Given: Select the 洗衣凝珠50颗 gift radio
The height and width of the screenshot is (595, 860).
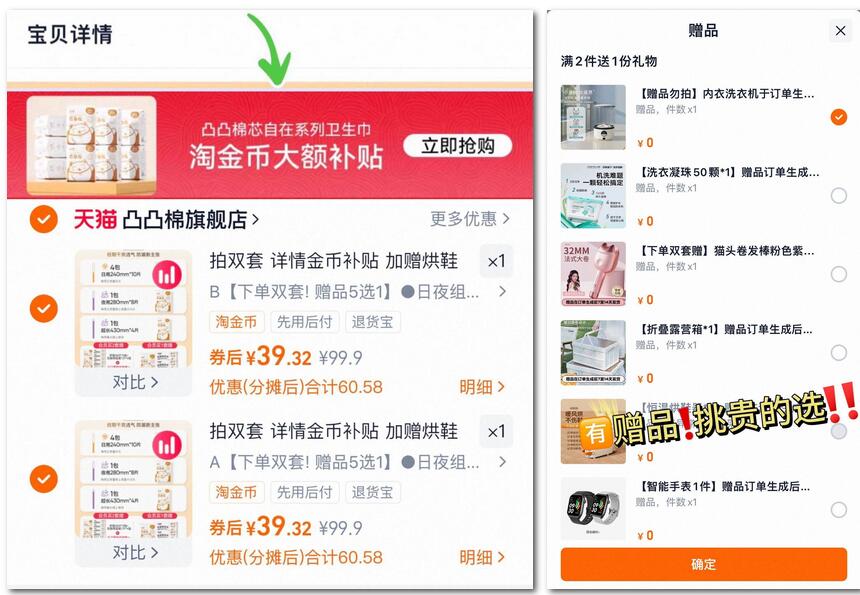Looking at the screenshot, I should click(838, 195).
